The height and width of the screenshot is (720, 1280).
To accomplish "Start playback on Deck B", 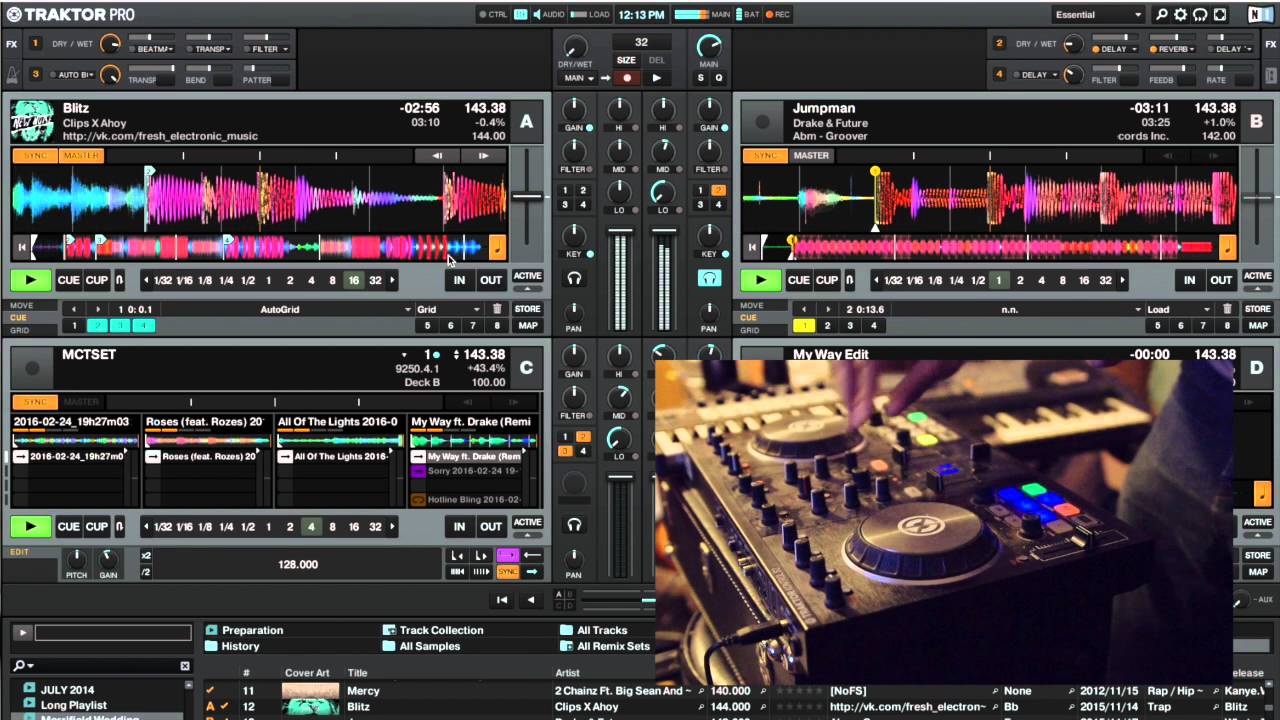I will click(x=761, y=281).
